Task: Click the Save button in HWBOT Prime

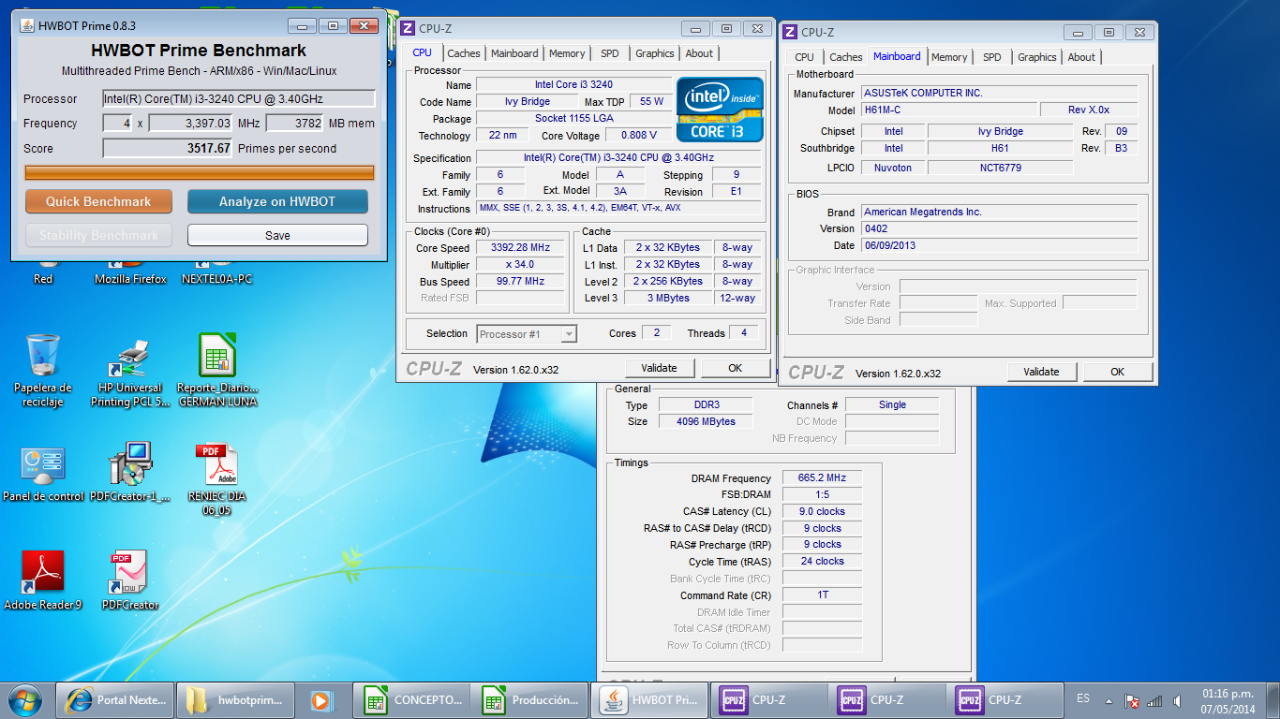Action: (x=277, y=235)
